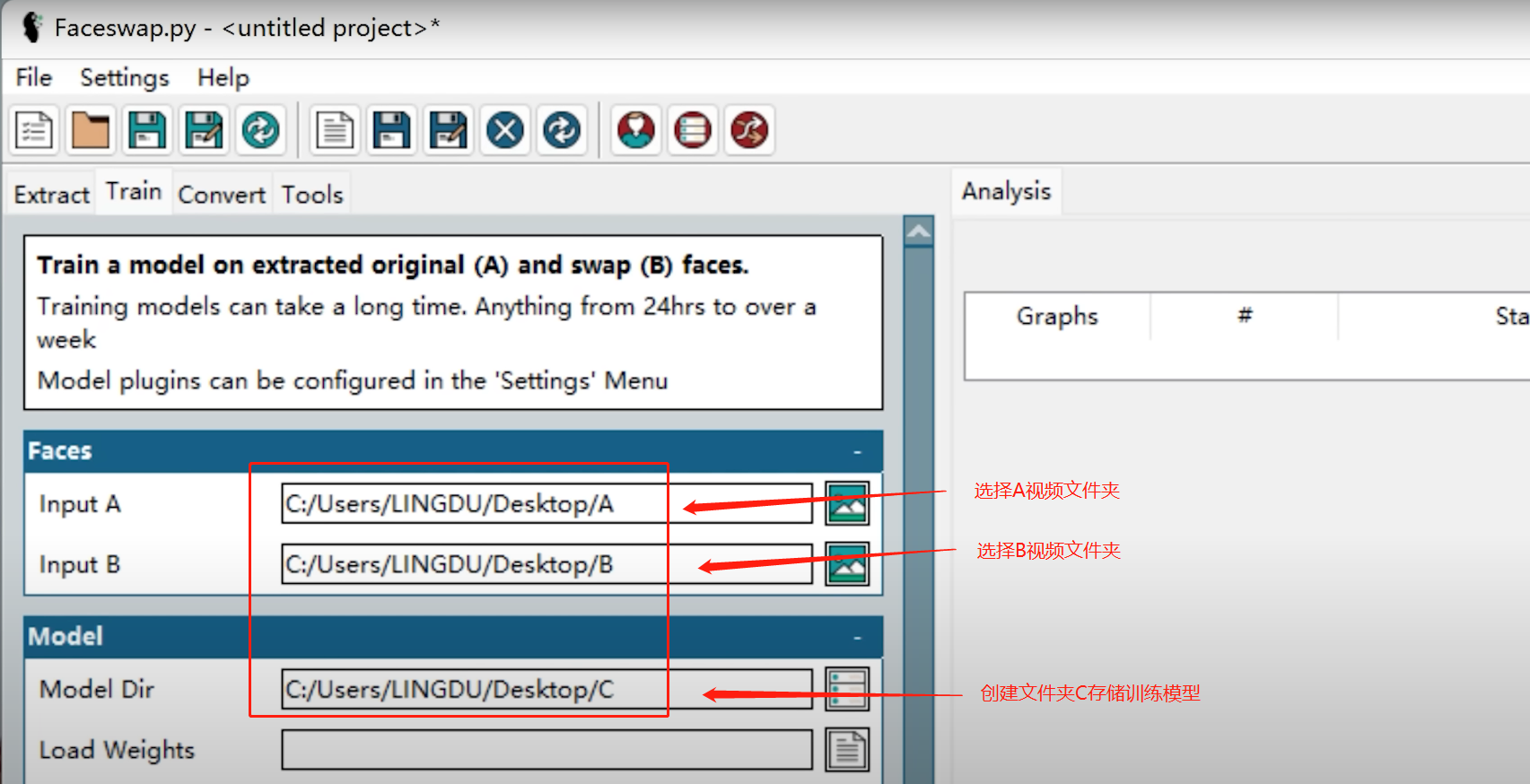Browse for the Model Dir folder
Viewport: 1530px width, 784px height.
pos(846,689)
